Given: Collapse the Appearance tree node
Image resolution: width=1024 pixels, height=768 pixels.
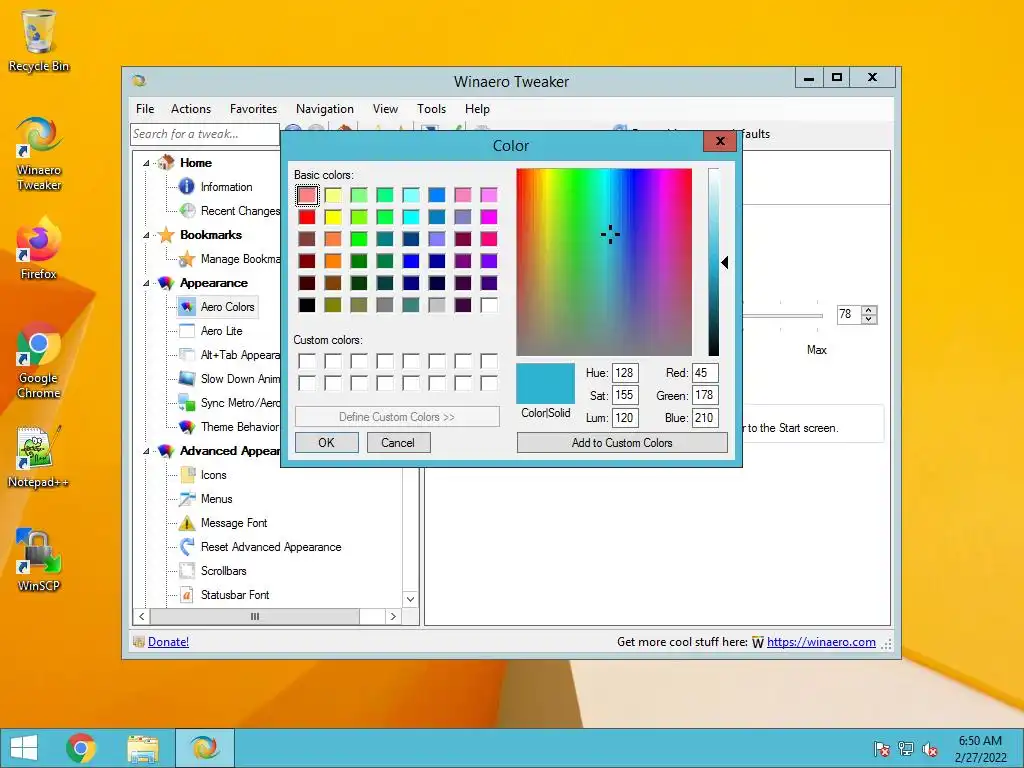Looking at the screenshot, I should pos(146,283).
